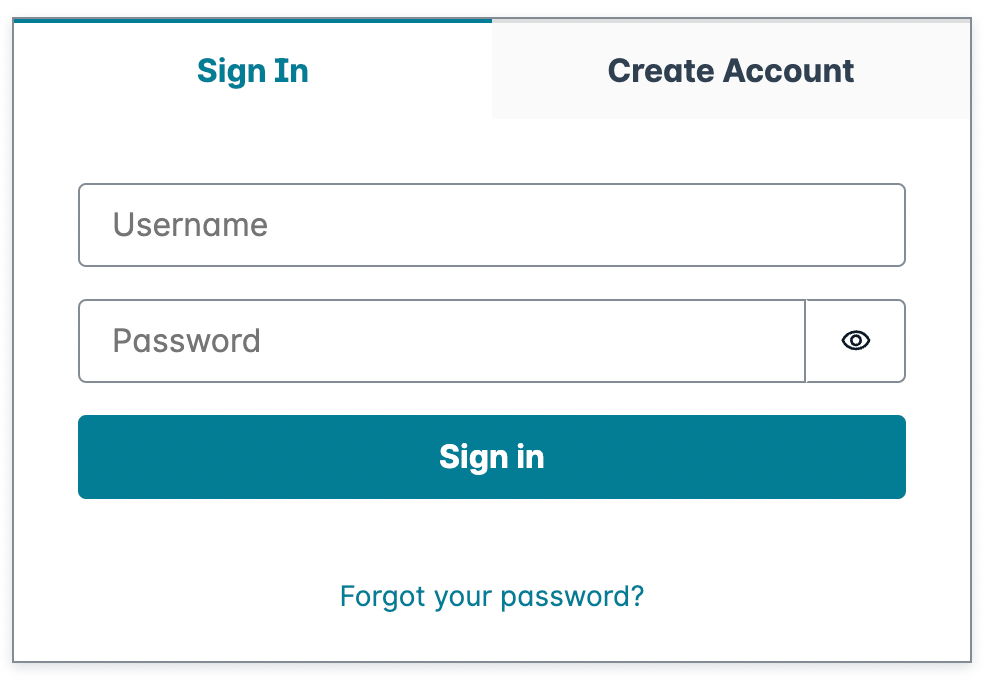Click inside the Username text box
Screen dimensions: 984x680
point(491,225)
